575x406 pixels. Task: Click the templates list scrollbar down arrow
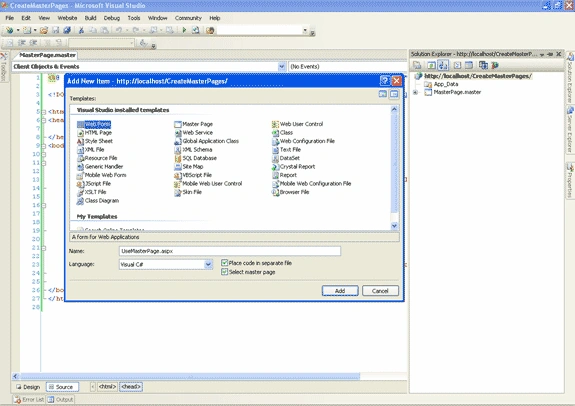click(394, 226)
